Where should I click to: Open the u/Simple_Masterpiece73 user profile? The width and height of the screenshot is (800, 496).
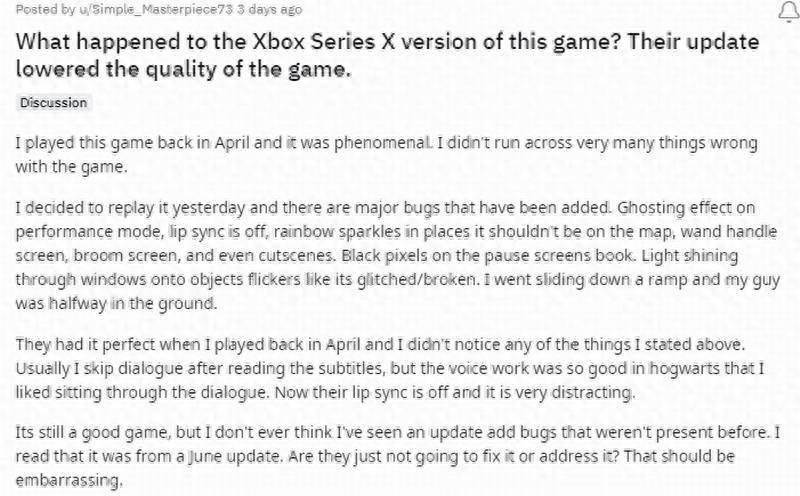click(x=156, y=9)
